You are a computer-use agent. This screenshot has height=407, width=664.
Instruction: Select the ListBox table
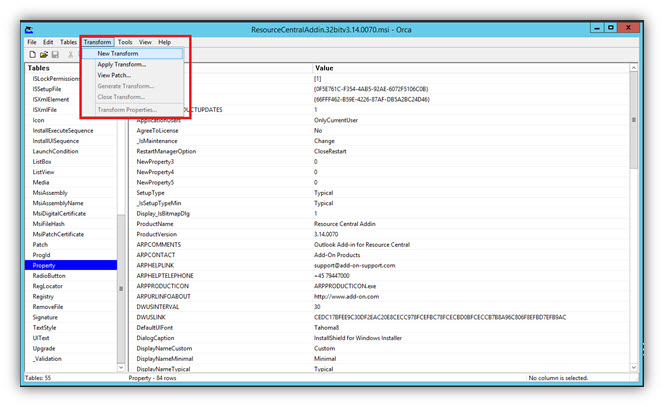click(x=42, y=161)
